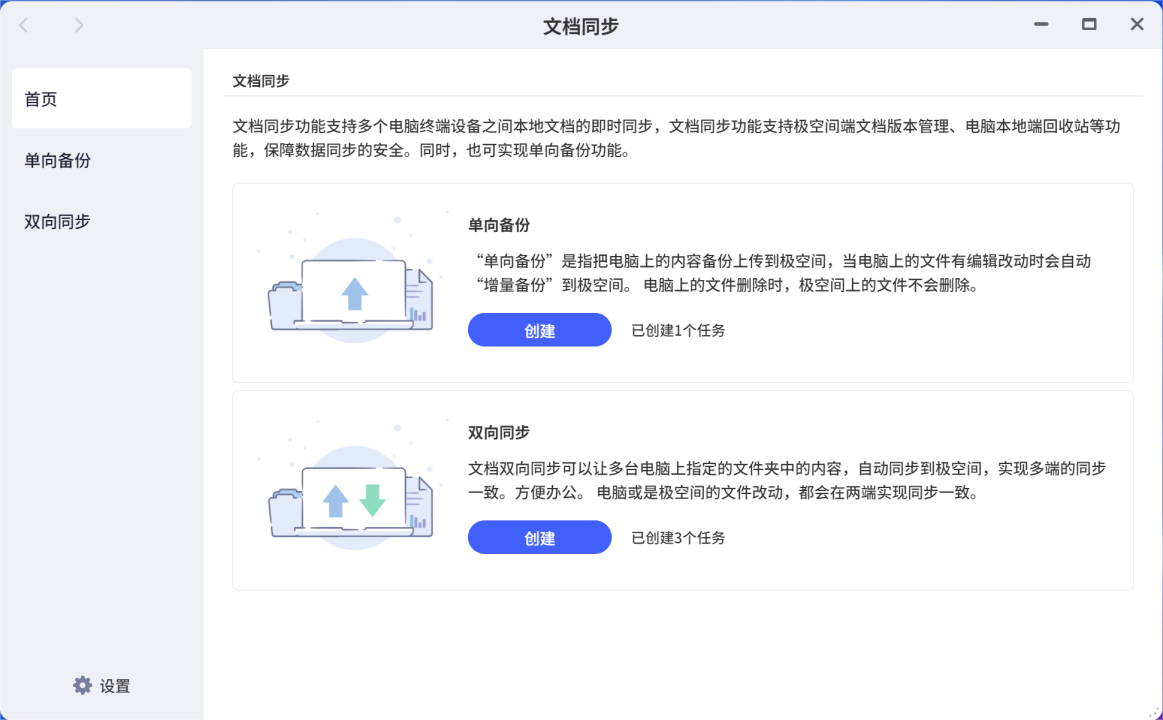Click the 设置 text label
This screenshot has height=720, width=1163.
tap(115, 686)
